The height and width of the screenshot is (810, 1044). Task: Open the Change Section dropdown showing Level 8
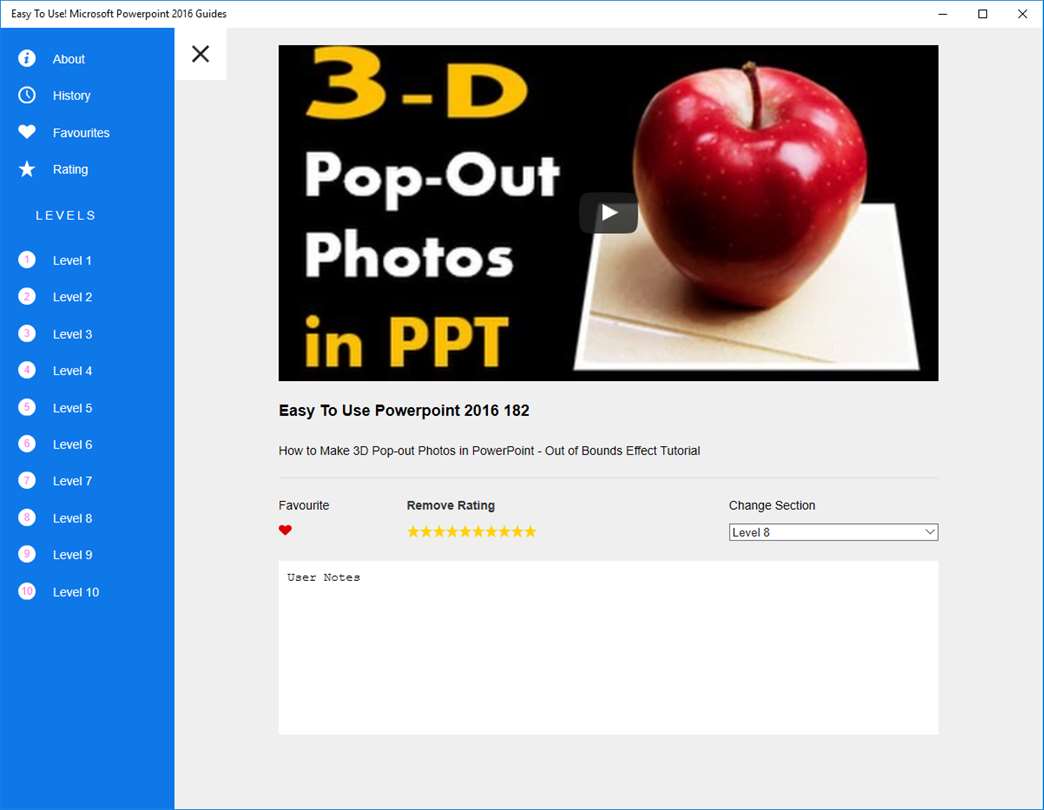click(833, 532)
